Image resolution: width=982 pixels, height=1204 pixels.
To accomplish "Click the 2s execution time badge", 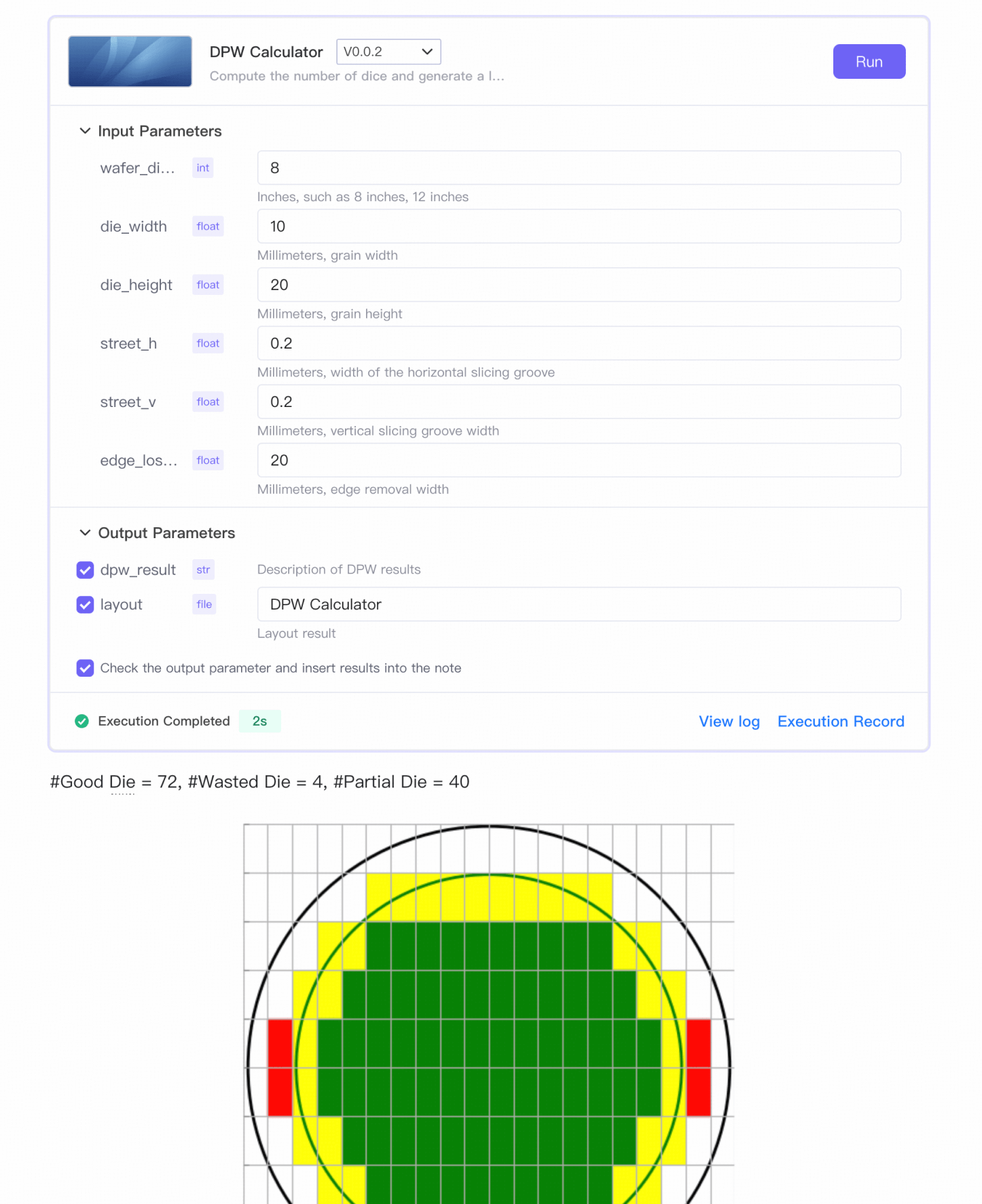I will click(x=259, y=721).
